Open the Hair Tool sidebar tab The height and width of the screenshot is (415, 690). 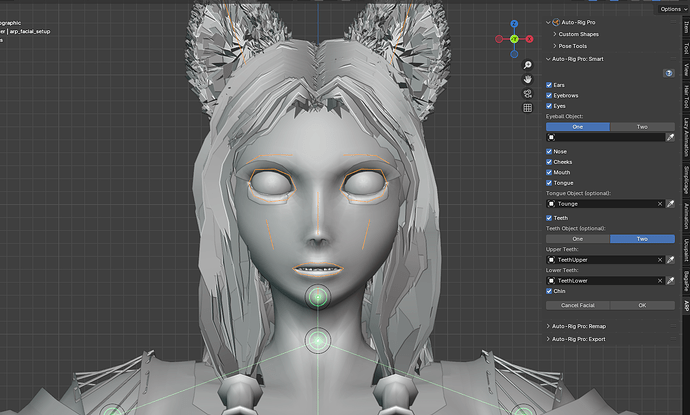click(x=686, y=97)
